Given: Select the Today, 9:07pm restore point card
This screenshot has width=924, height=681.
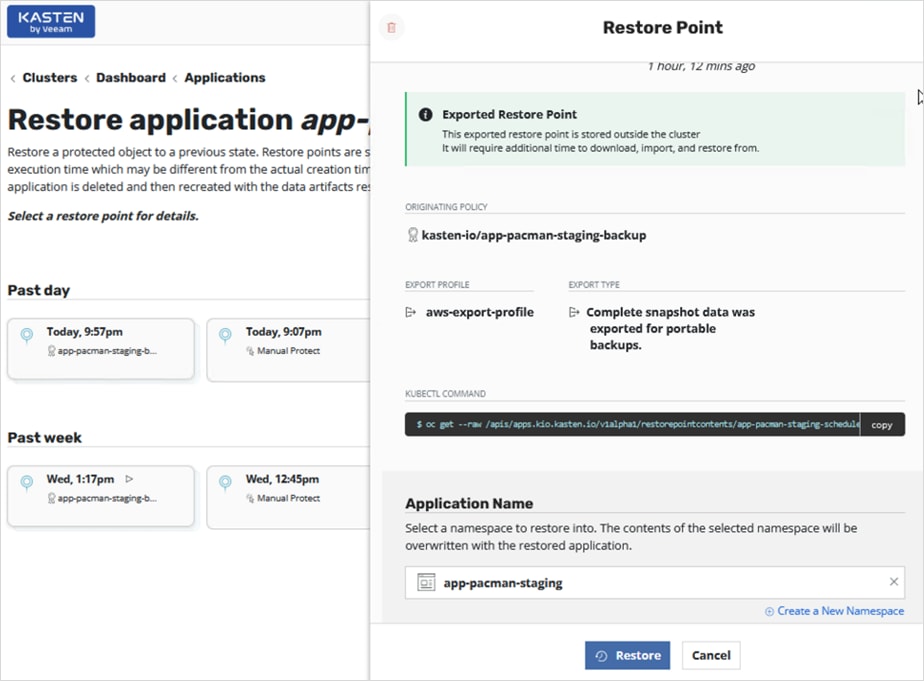Looking at the screenshot, I should click(x=288, y=350).
